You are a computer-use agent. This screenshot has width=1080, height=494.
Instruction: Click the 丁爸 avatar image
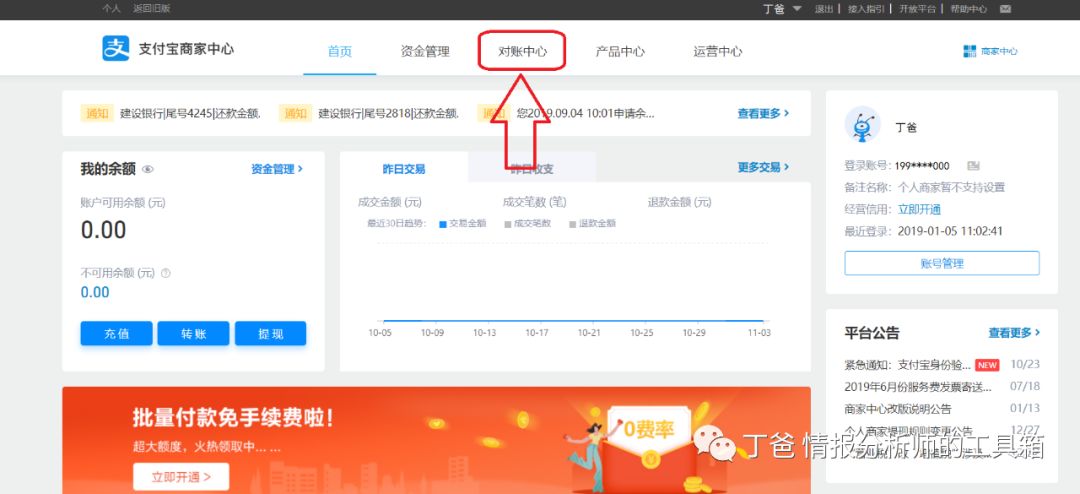[x=862, y=125]
